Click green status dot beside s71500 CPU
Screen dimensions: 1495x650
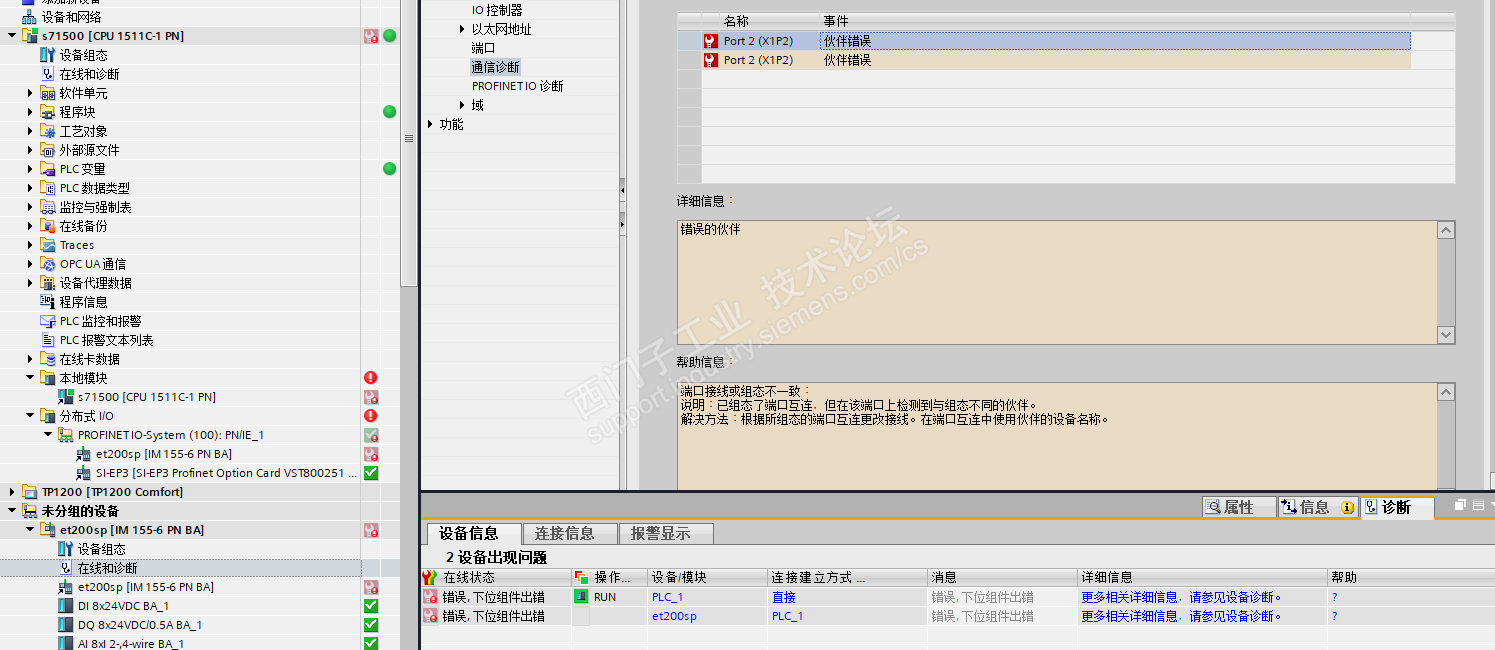[389, 36]
